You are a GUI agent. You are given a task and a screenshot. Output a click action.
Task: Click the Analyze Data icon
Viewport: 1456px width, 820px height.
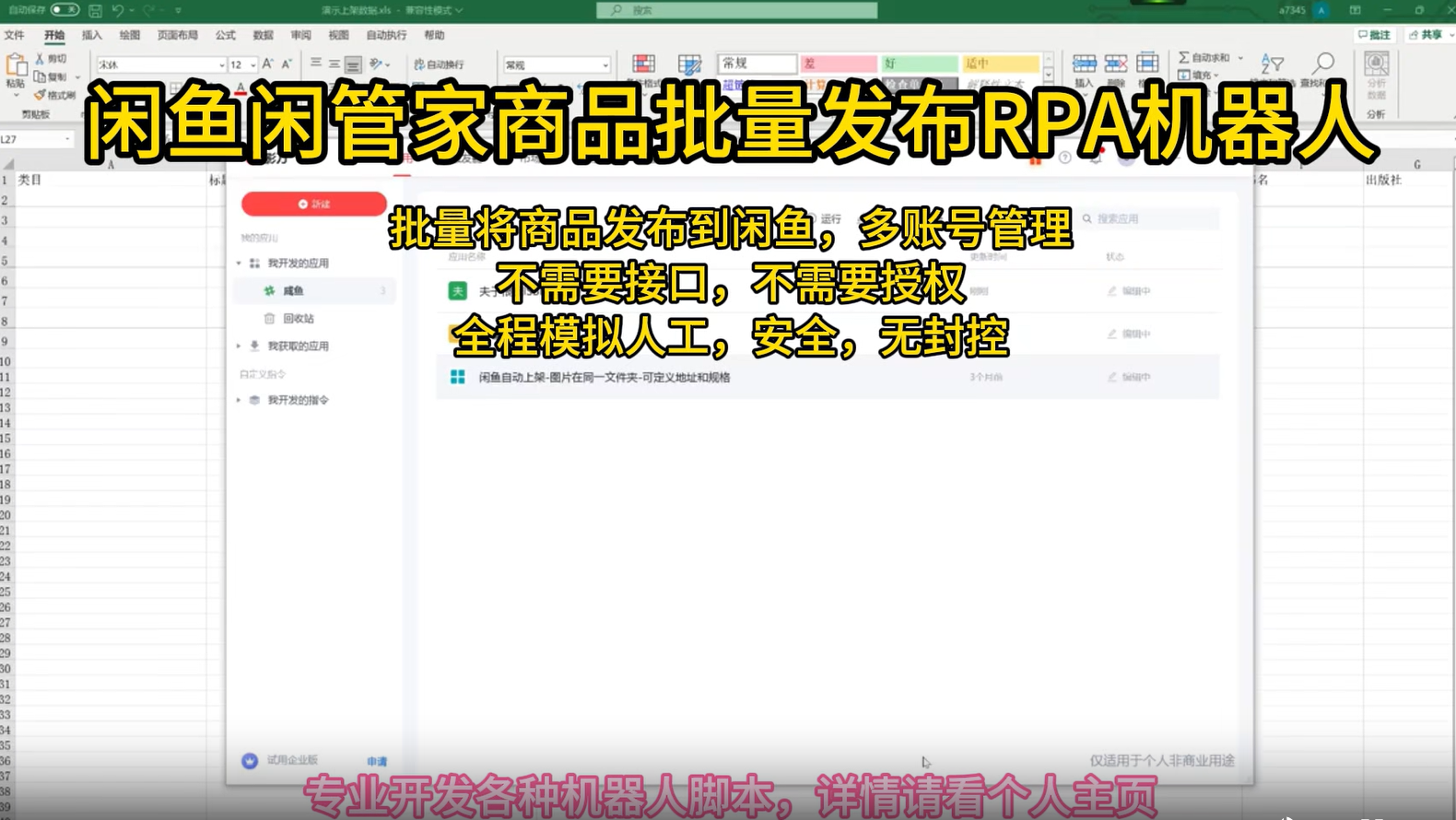point(1376,64)
